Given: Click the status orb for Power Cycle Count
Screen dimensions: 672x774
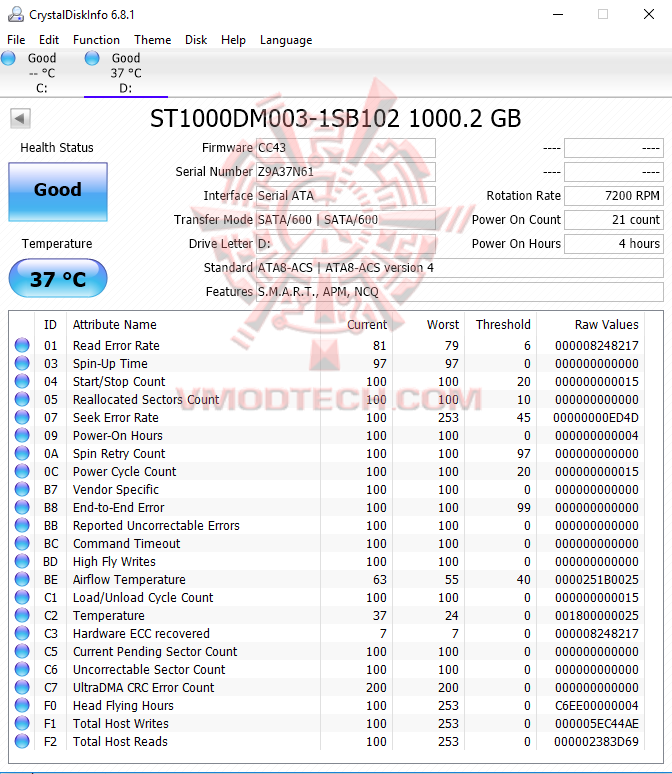Looking at the screenshot, I should click(x=22, y=471).
